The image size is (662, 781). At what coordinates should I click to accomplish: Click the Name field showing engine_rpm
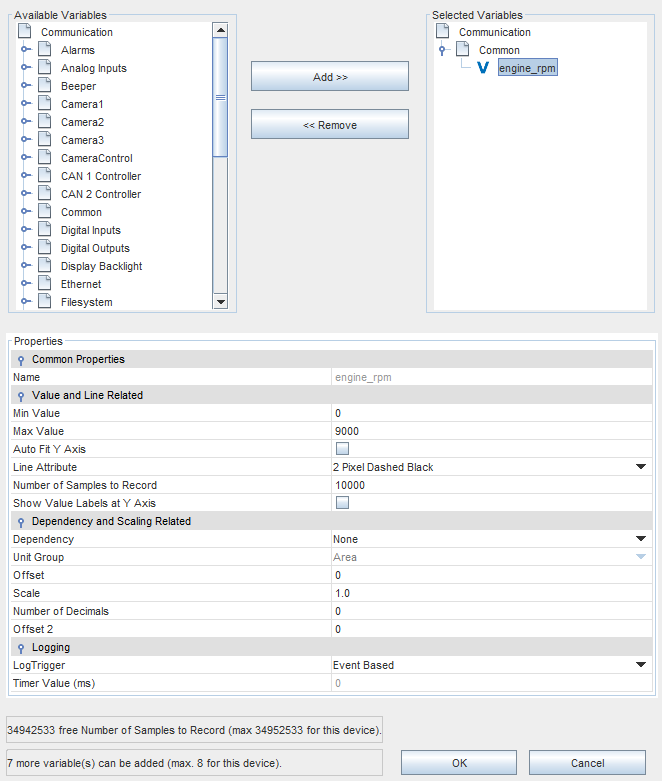(x=492, y=377)
